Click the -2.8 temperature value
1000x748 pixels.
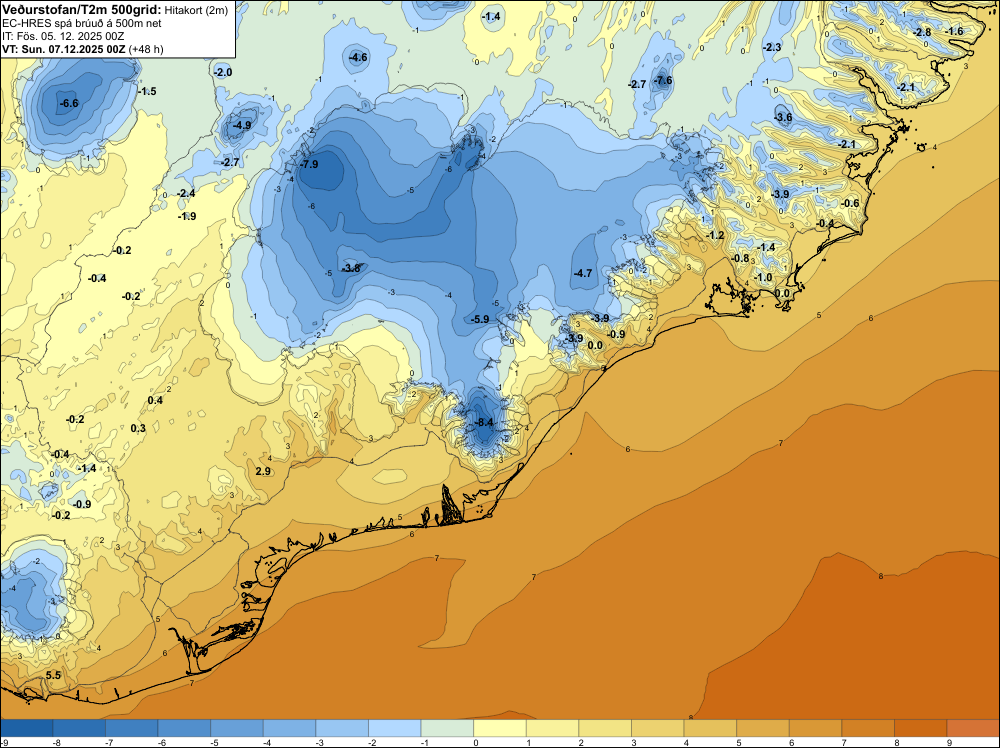tap(922, 32)
